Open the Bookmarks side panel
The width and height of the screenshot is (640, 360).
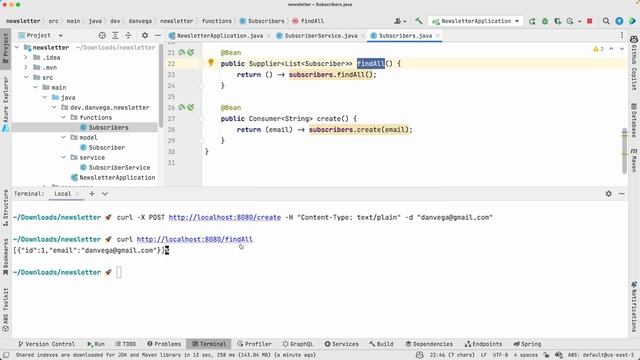pos(6,257)
